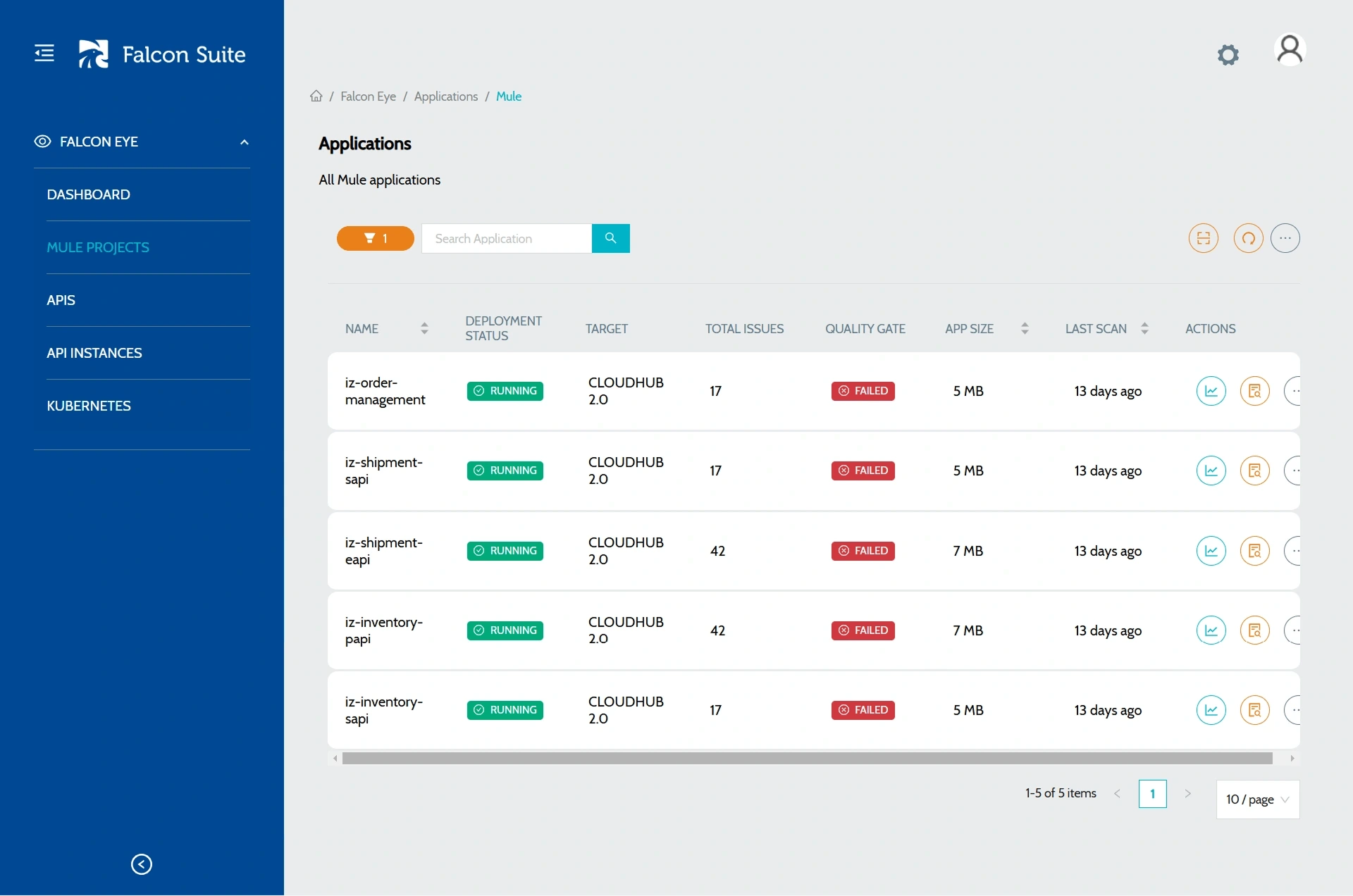Click the Mule breadcrumb link
1353x896 pixels.
(x=508, y=96)
